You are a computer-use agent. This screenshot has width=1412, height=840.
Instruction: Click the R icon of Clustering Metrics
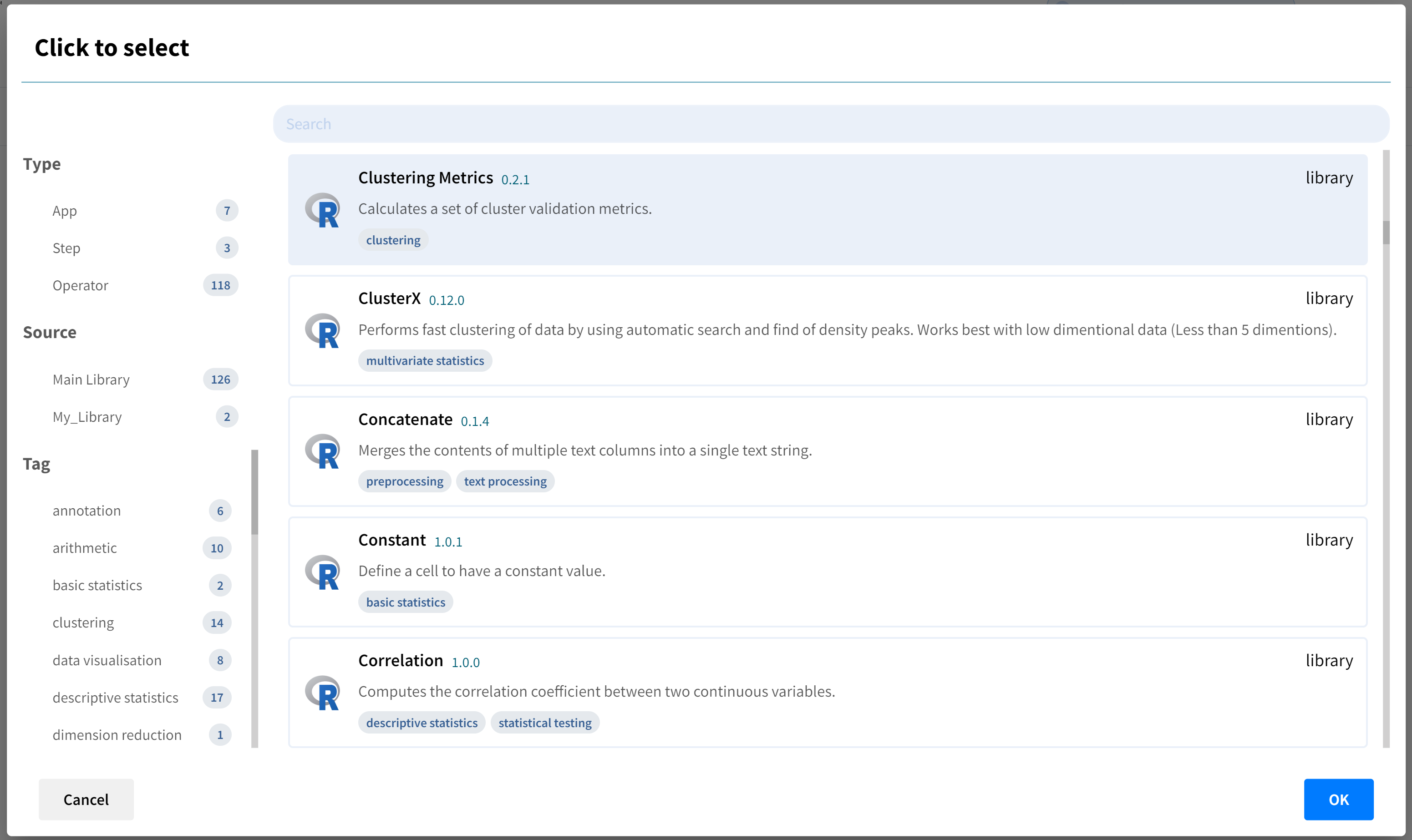[322, 210]
